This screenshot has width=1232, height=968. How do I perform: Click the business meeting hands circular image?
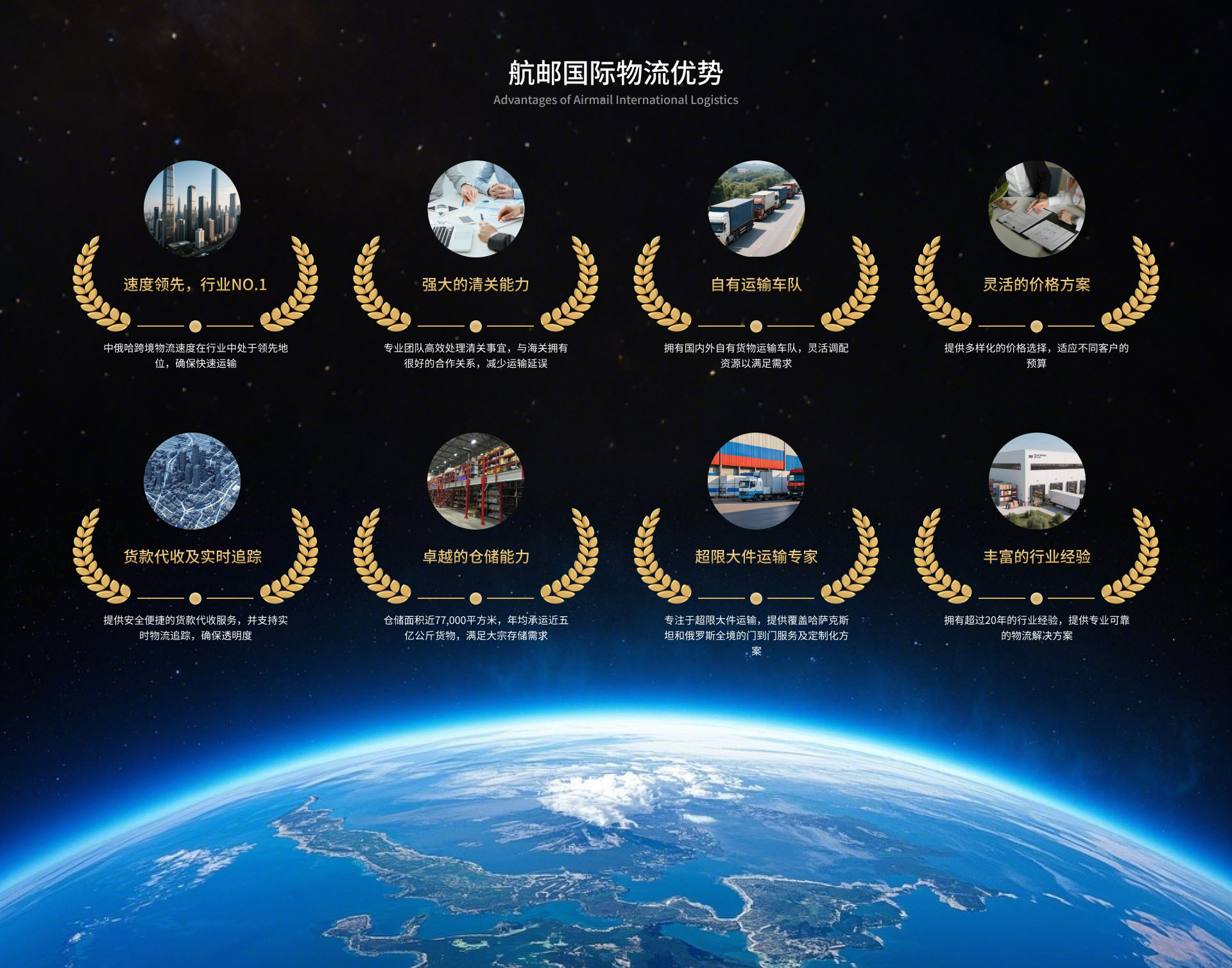tap(475, 209)
